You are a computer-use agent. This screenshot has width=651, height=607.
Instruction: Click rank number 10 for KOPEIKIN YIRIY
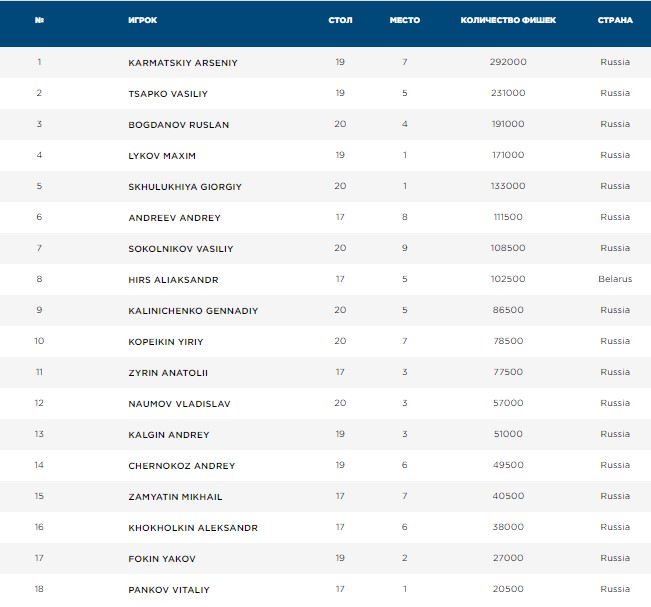point(39,341)
